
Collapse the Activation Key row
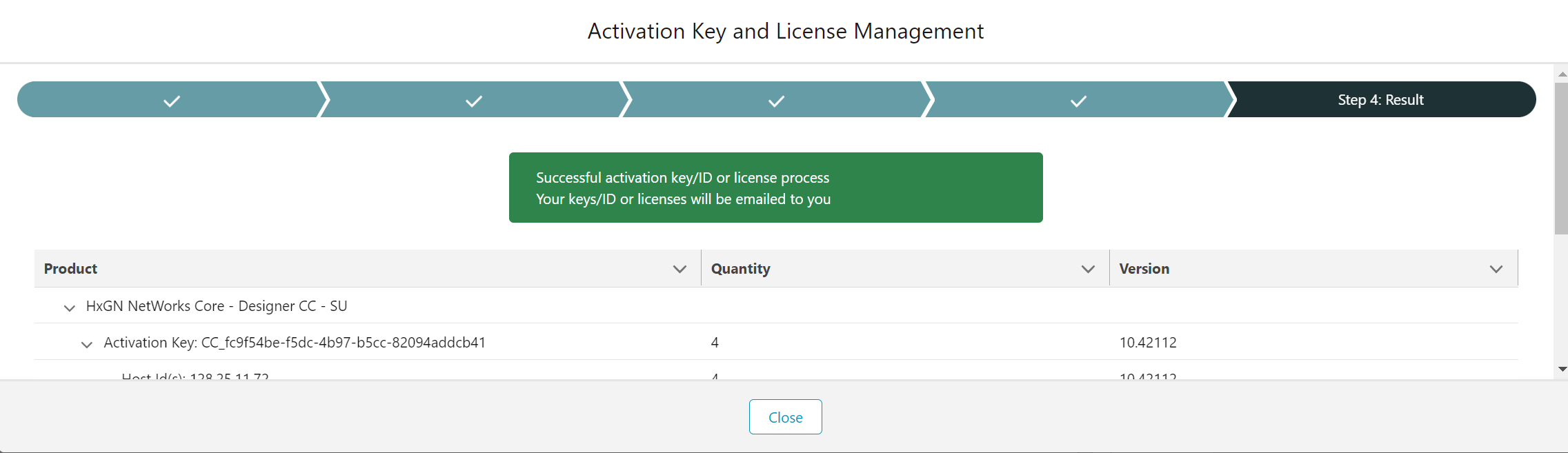[x=87, y=344]
